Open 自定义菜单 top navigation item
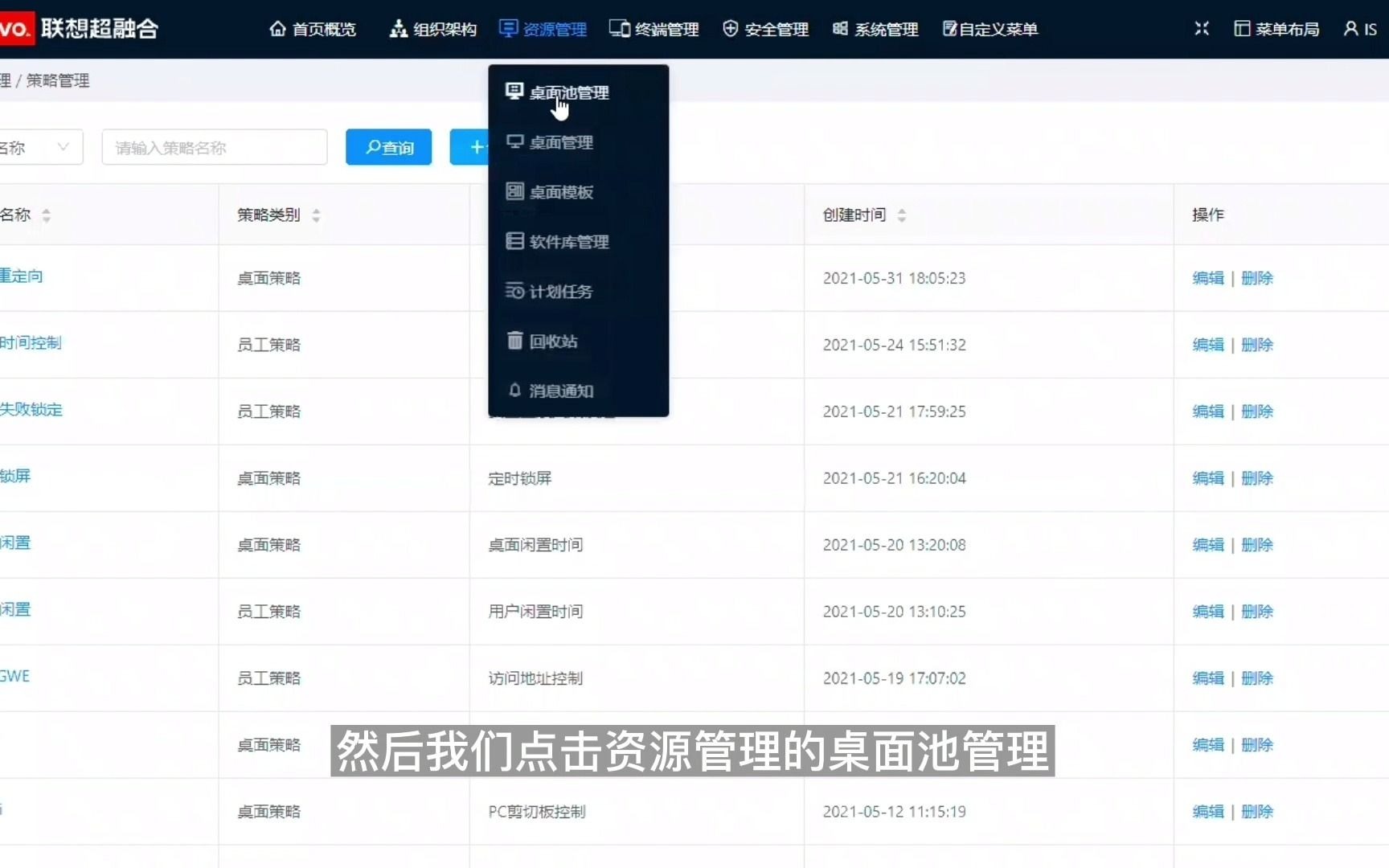The image size is (1389, 868). [990, 30]
